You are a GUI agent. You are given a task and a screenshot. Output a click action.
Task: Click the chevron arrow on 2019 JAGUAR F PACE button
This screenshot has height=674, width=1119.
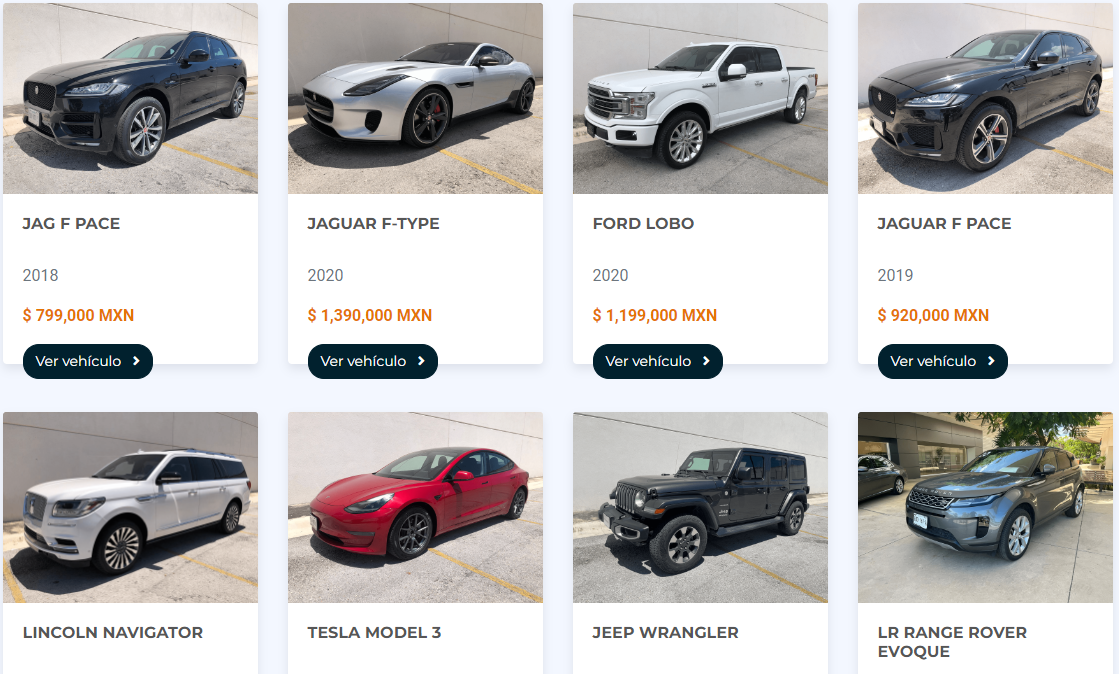coord(991,361)
